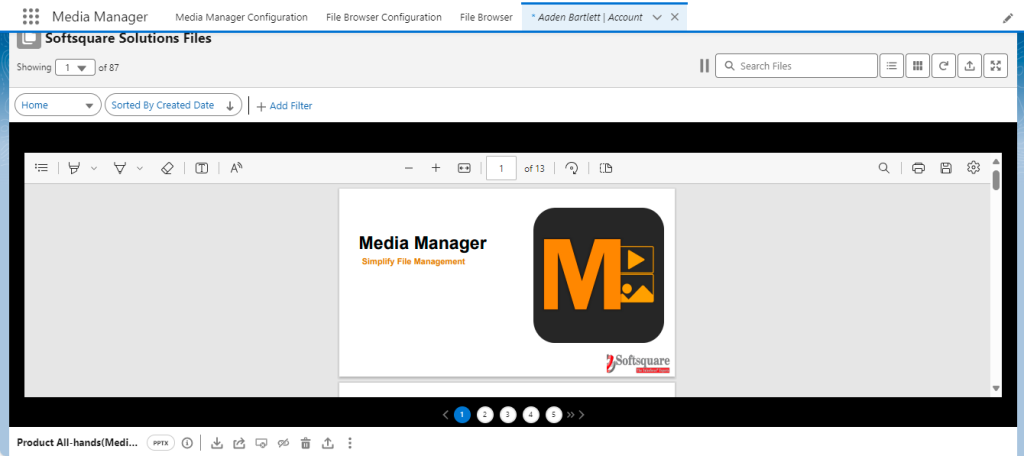Image resolution: width=1024 pixels, height=456 pixels.
Task: Expand the highlighter tool options arrow
Action: [x=93, y=168]
